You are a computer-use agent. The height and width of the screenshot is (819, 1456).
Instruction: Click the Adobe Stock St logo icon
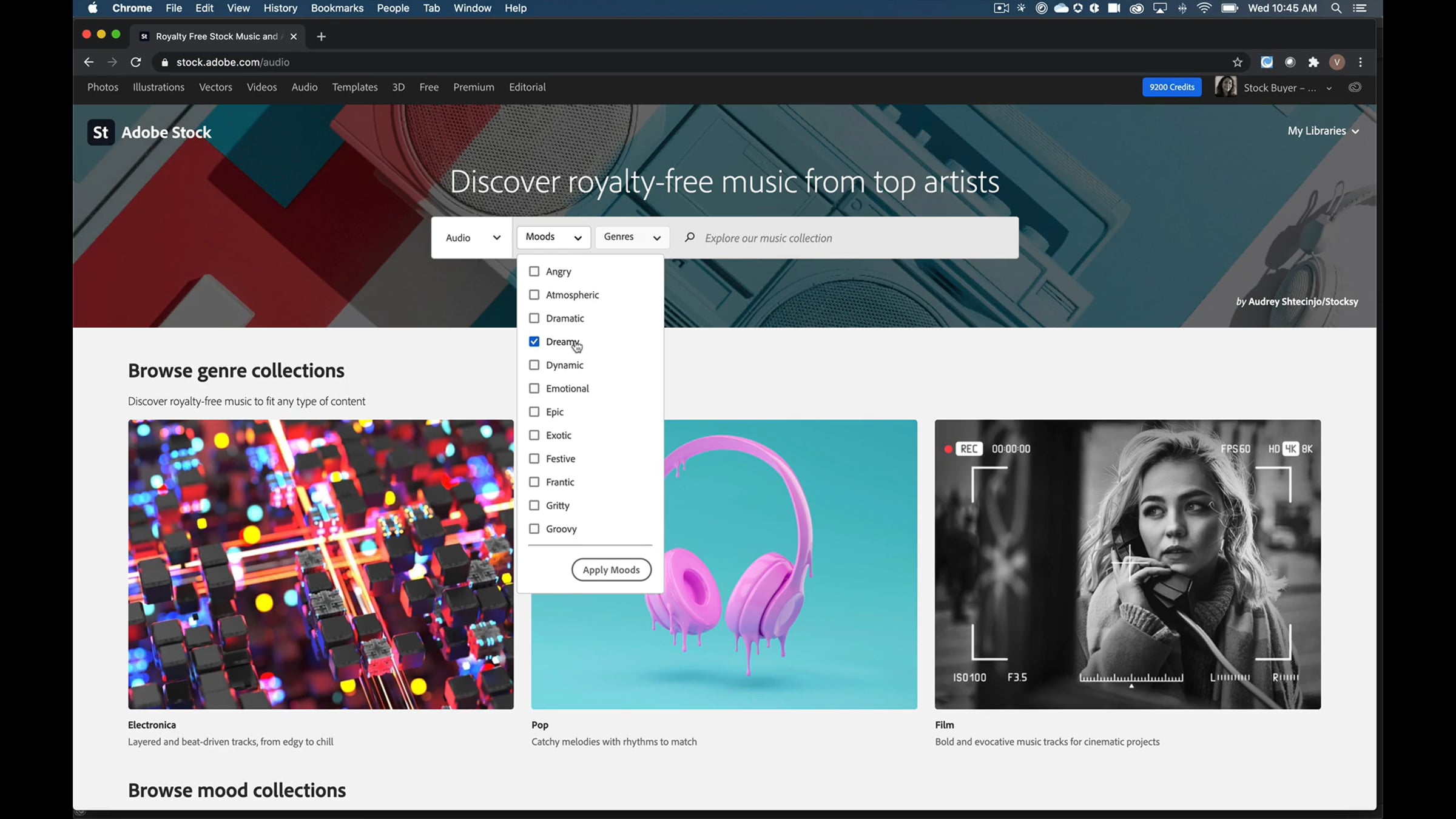coord(101,132)
